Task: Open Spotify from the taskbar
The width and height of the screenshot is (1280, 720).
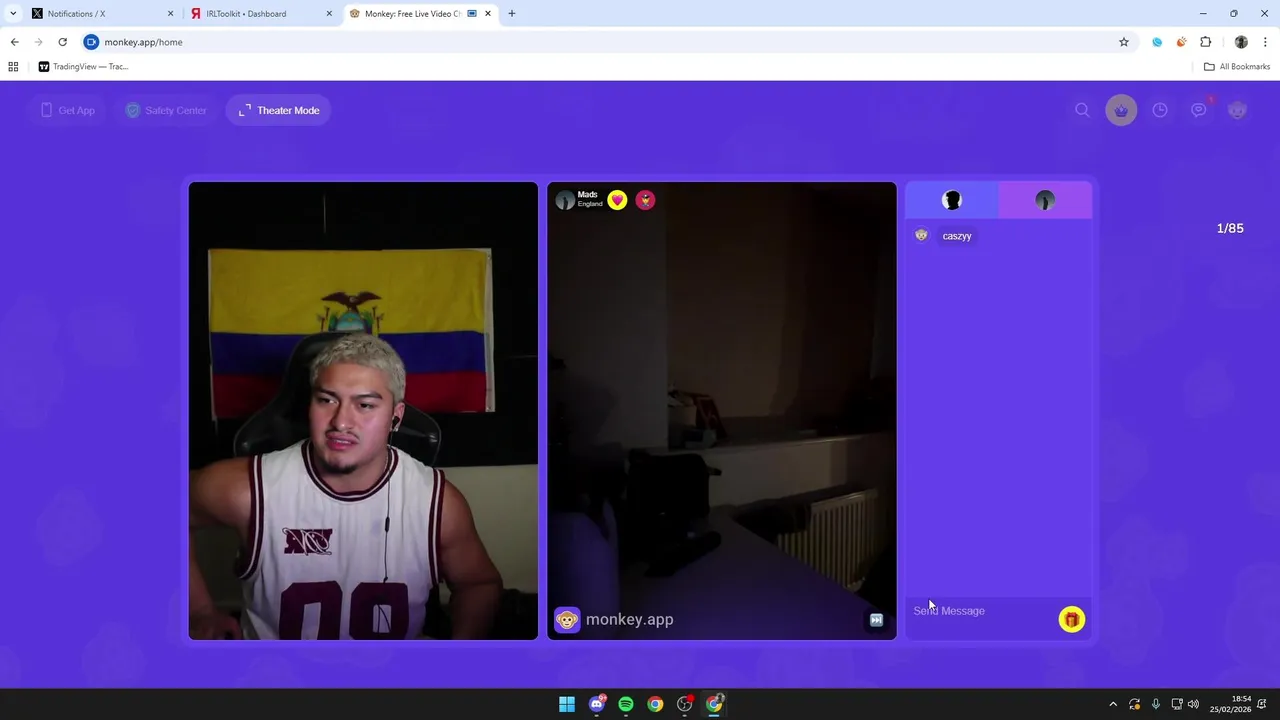Action: pyautogui.click(x=626, y=704)
